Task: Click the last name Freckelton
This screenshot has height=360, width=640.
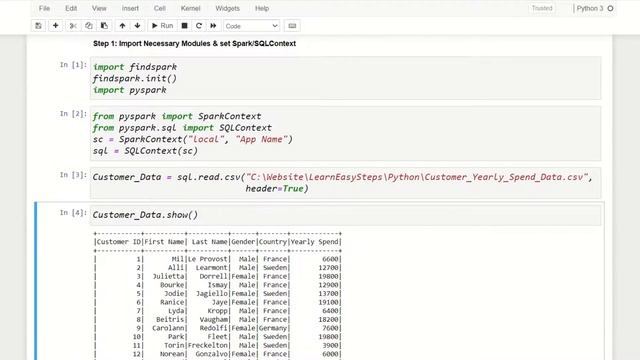Action: [x=207, y=345]
